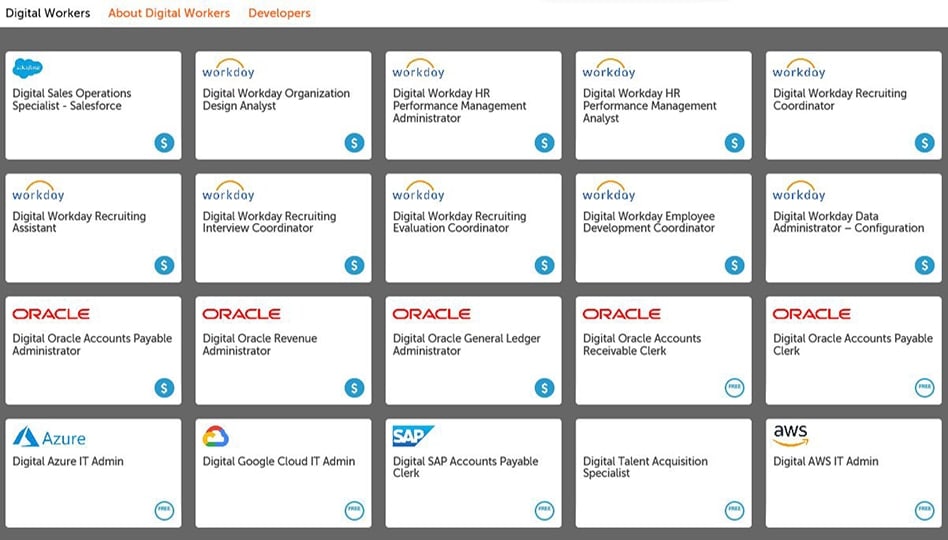Image resolution: width=948 pixels, height=540 pixels.
Task: Select Digital Azure IT Admin title
Action: point(68,461)
